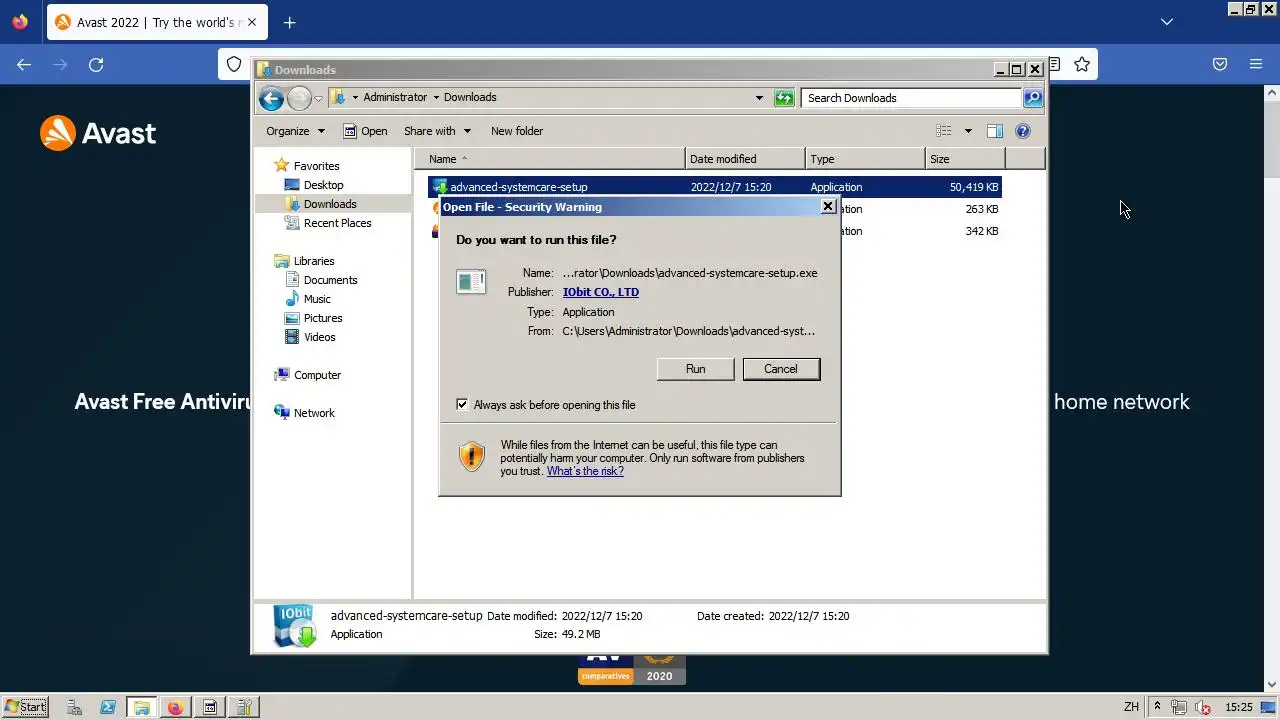This screenshot has height=720, width=1280.
Task: Click the 342 KB size cell
Action: [x=981, y=231]
